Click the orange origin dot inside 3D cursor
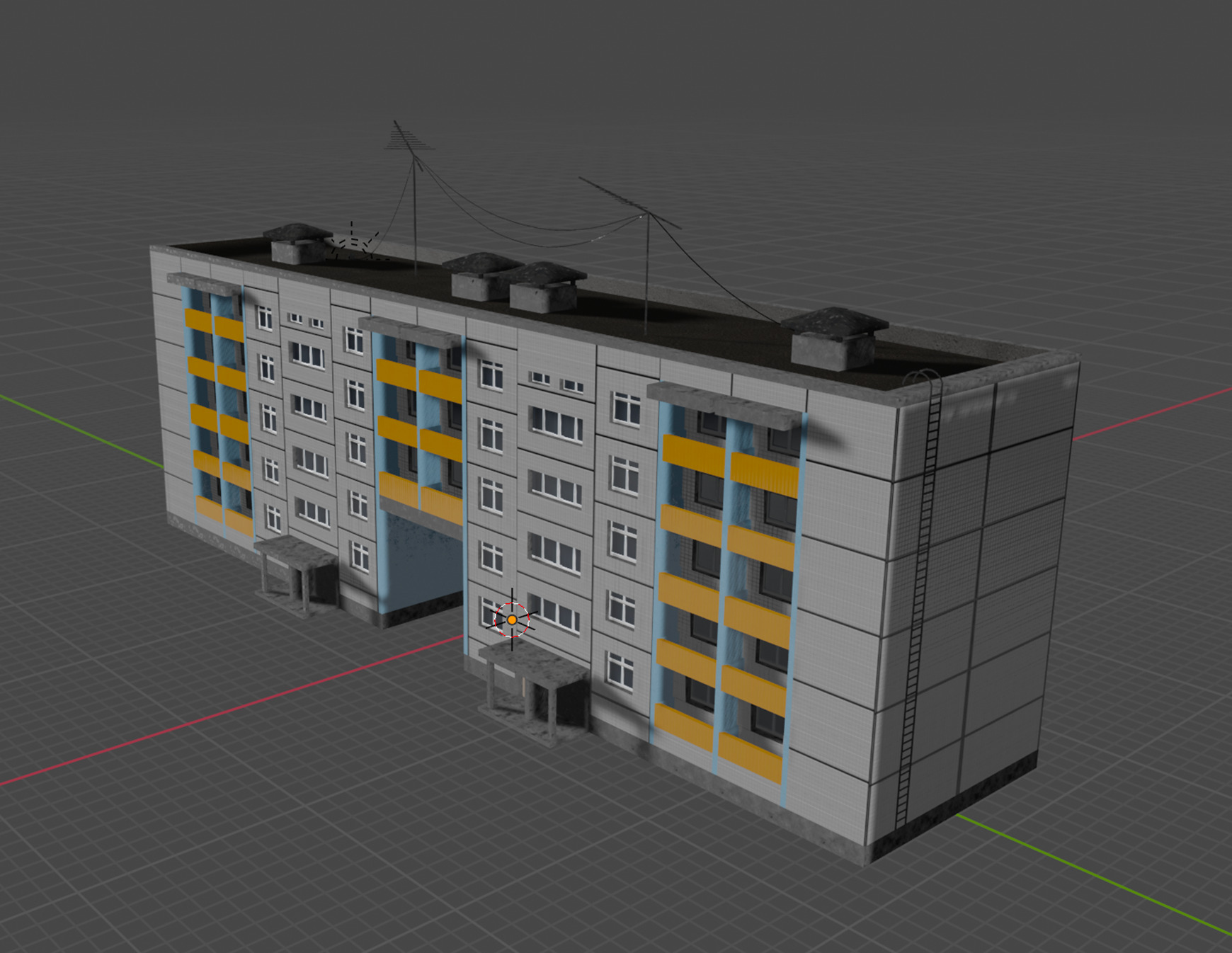The height and width of the screenshot is (953, 1232). [x=512, y=620]
